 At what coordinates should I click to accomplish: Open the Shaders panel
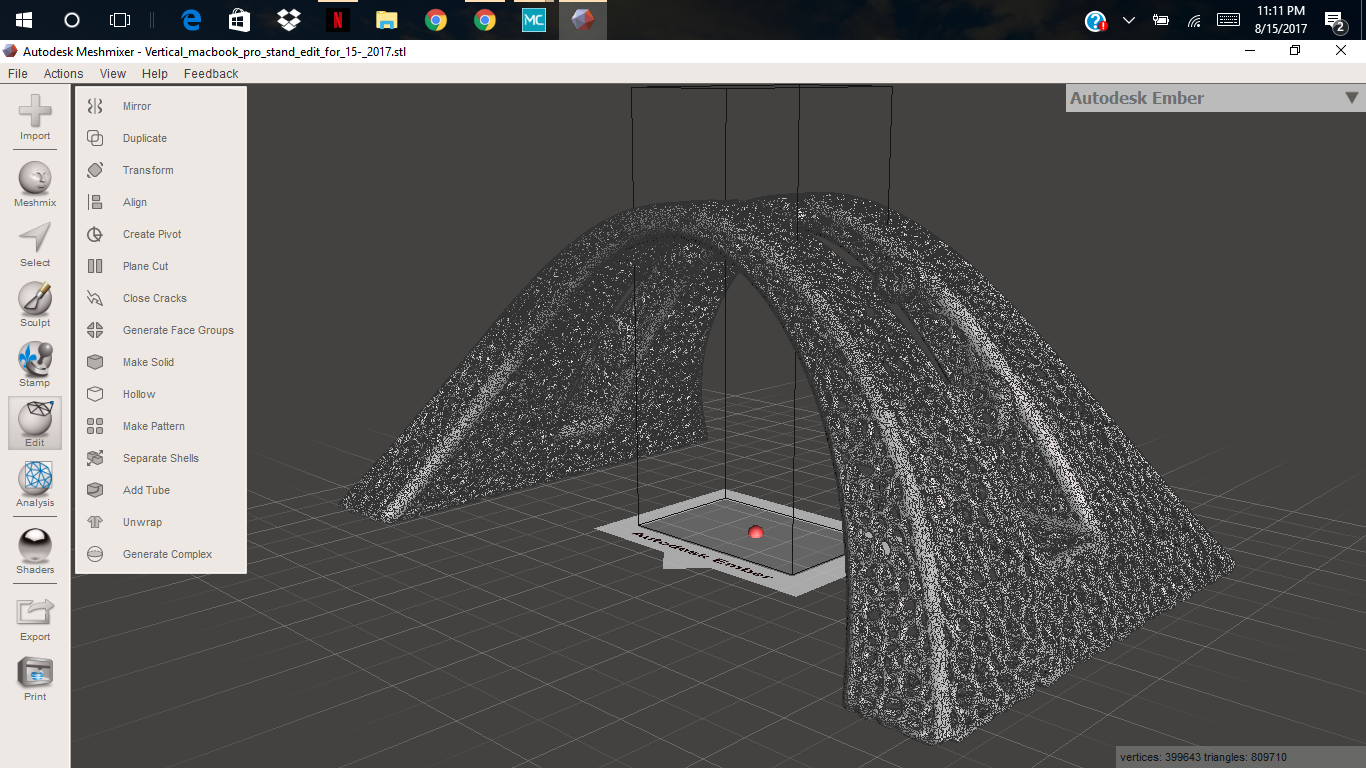point(35,551)
